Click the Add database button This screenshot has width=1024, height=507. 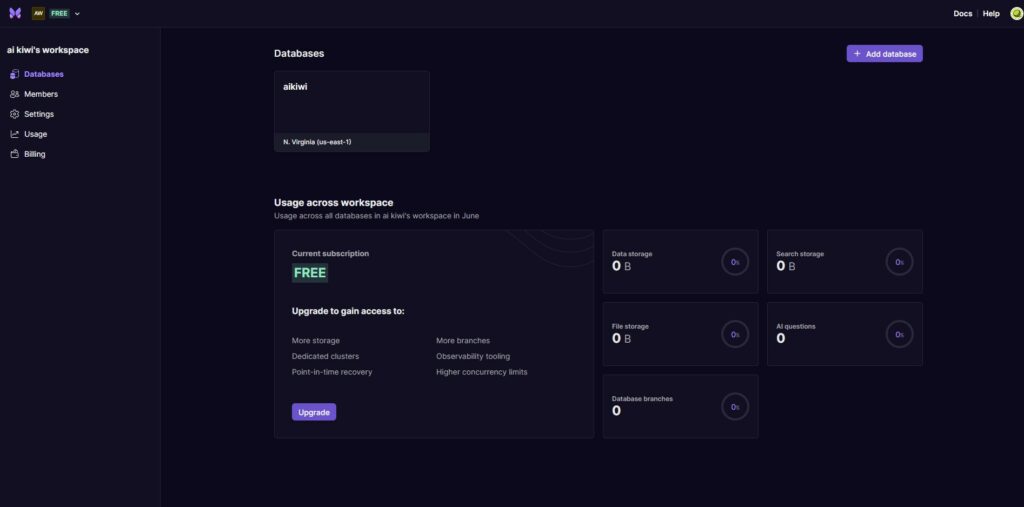click(x=884, y=54)
